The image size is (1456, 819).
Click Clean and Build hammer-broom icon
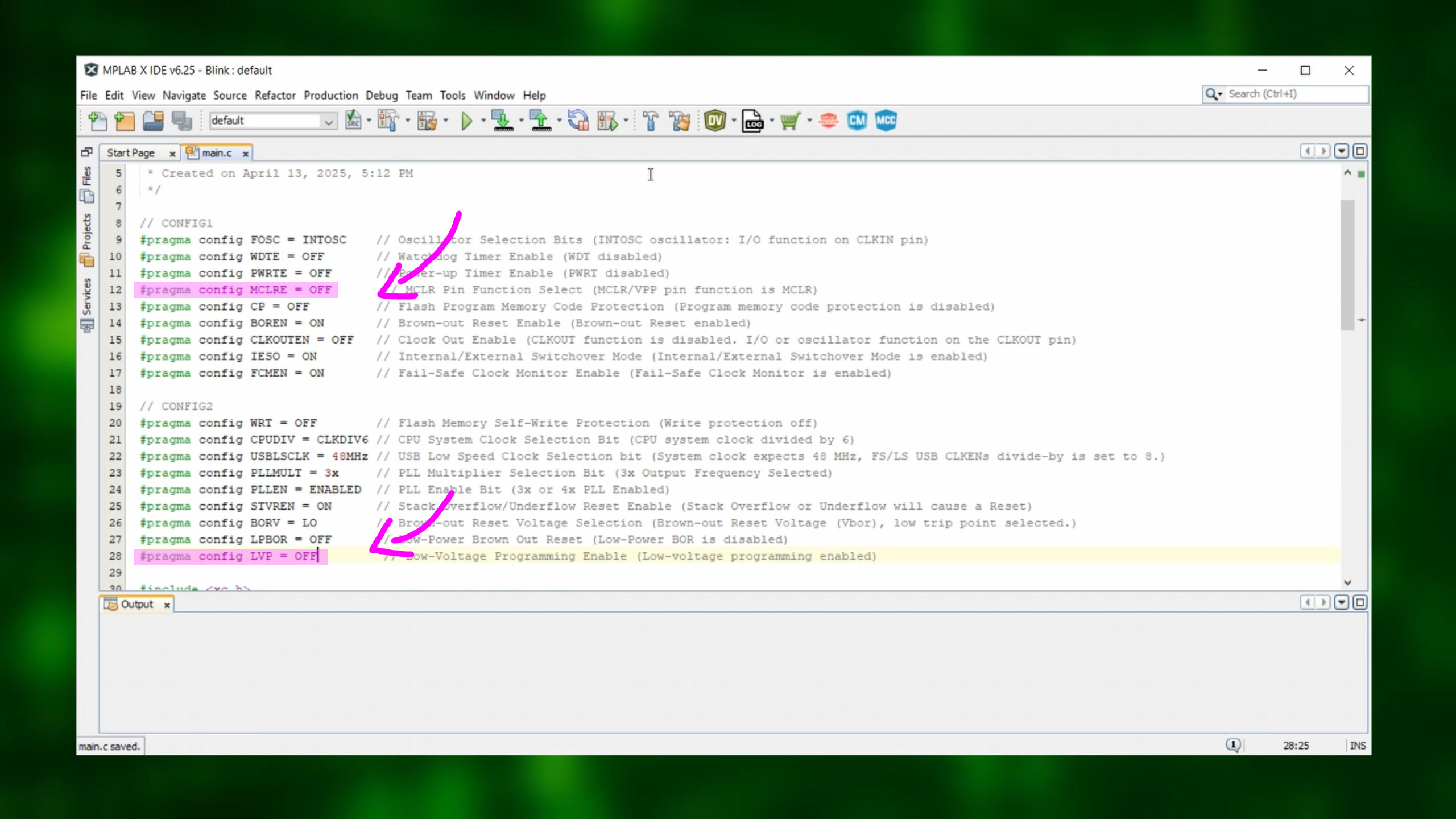[680, 121]
